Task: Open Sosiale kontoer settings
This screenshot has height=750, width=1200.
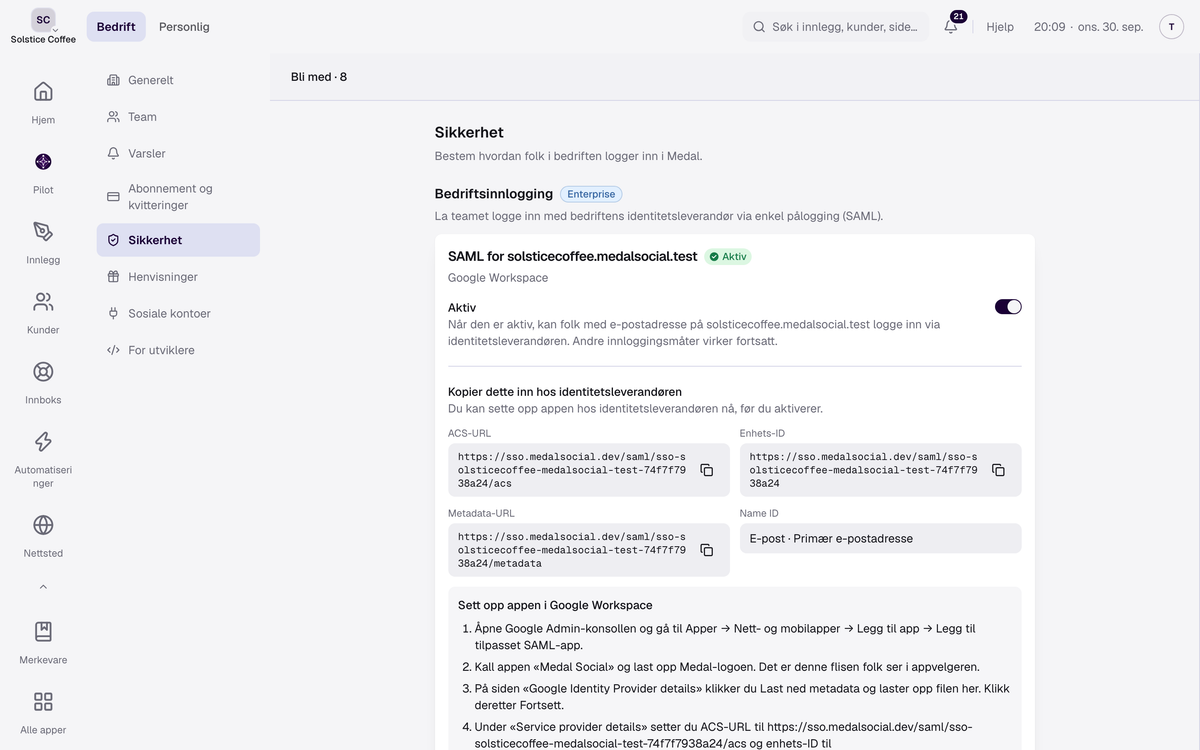Action: pyautogui.click(x=178, y=314)
